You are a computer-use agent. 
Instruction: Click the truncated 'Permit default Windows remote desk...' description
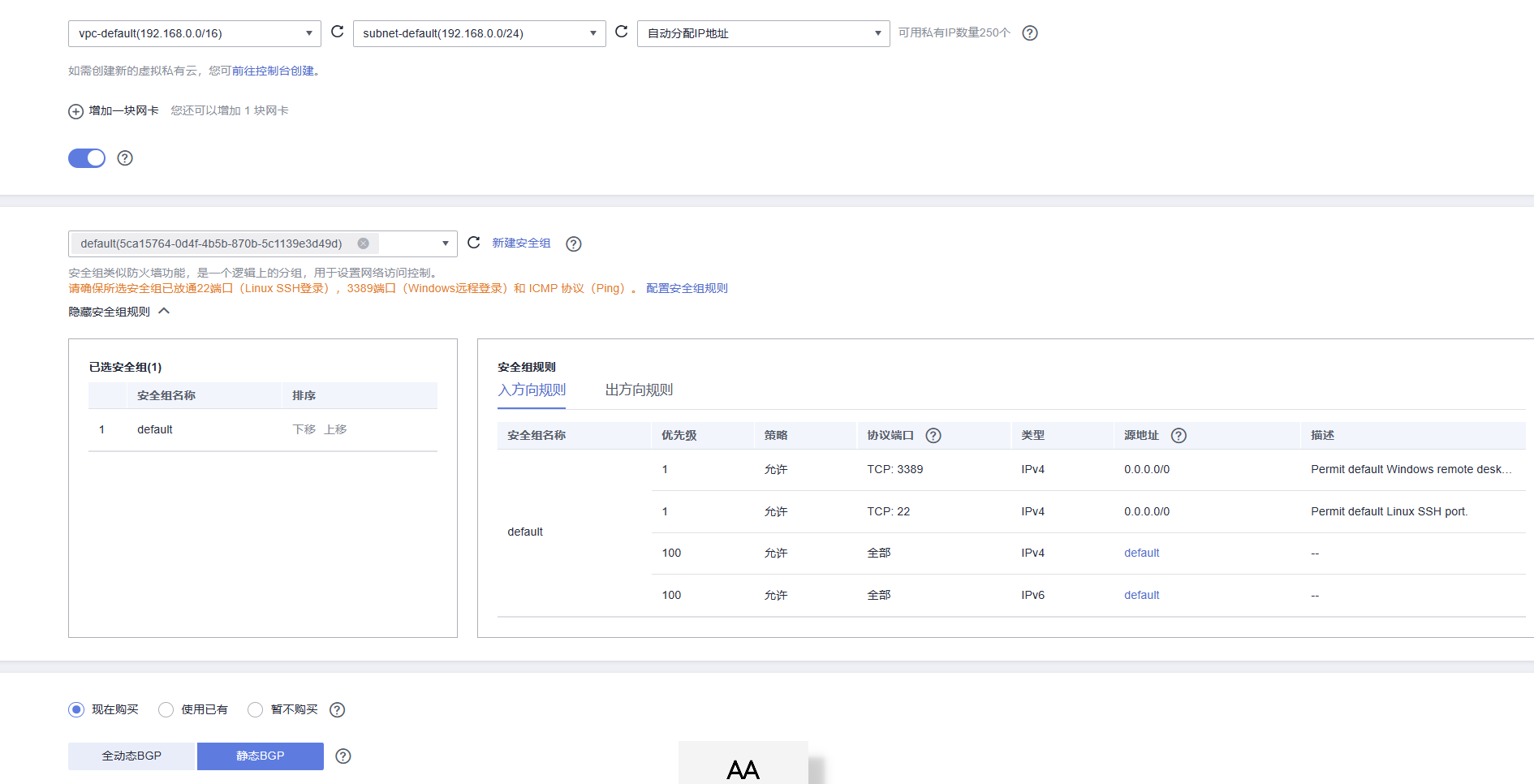coord(1411,470)
